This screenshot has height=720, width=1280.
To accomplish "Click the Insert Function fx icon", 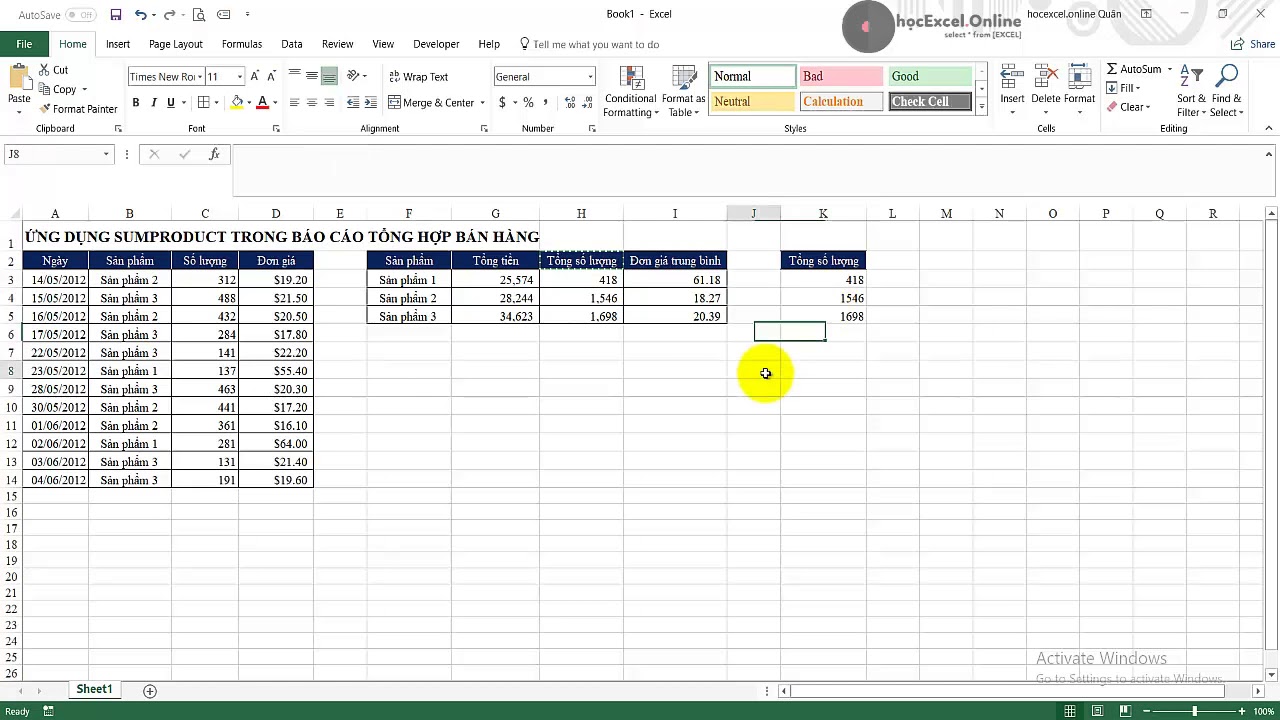I will point(214,154).
